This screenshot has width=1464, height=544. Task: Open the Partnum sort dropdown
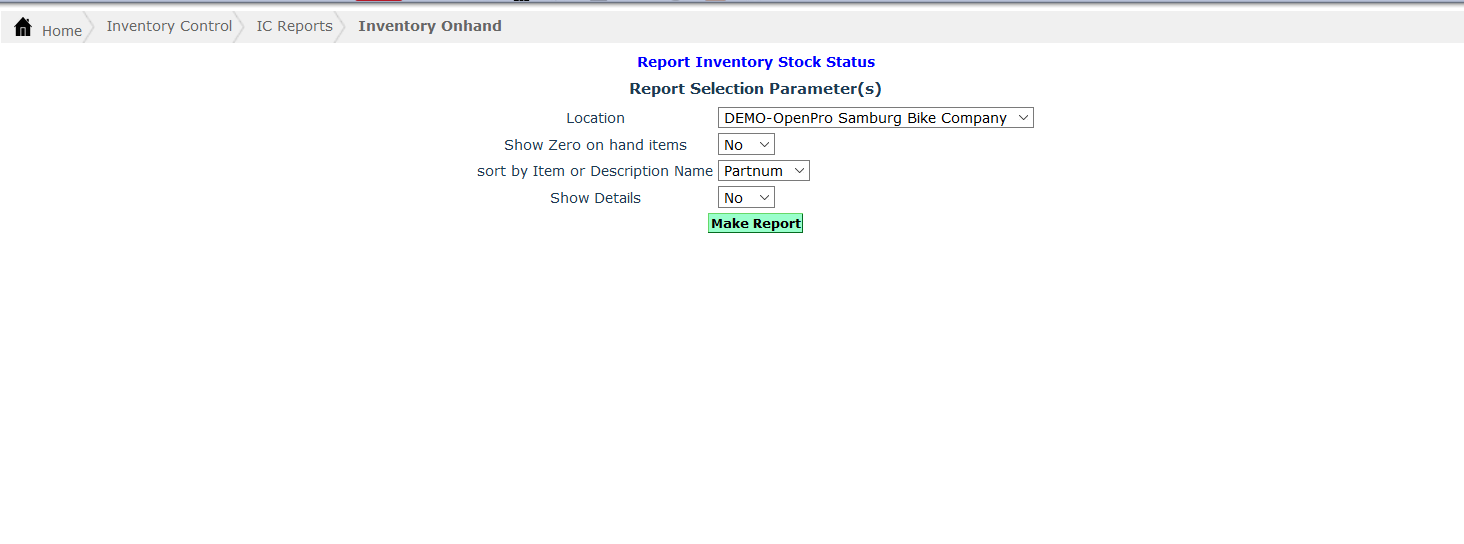762,171
